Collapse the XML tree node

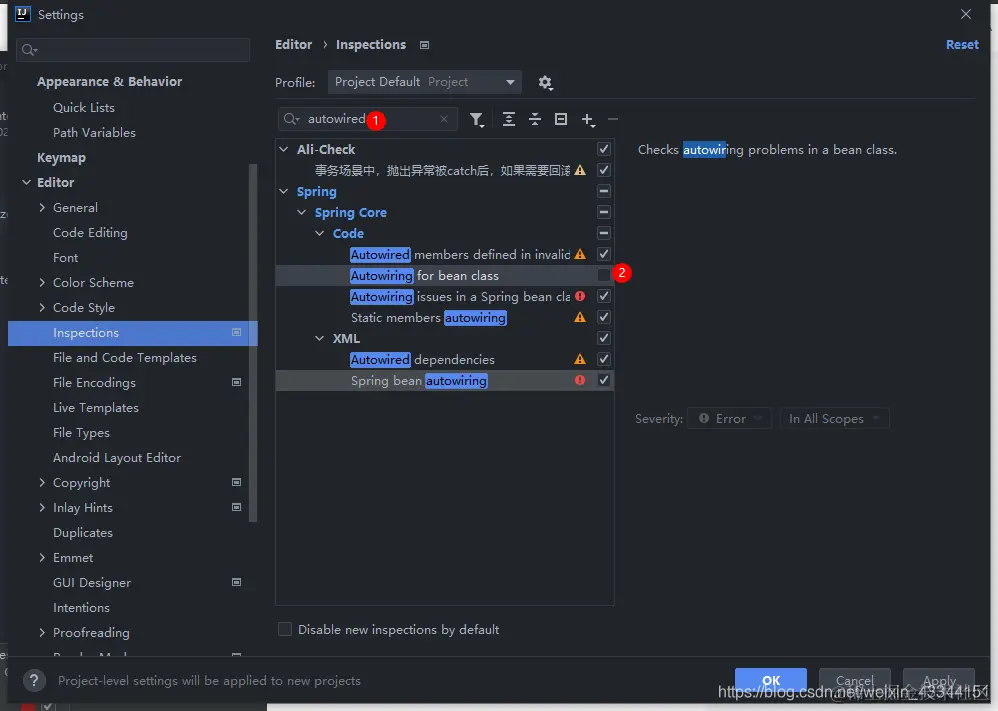coord(320,338)
